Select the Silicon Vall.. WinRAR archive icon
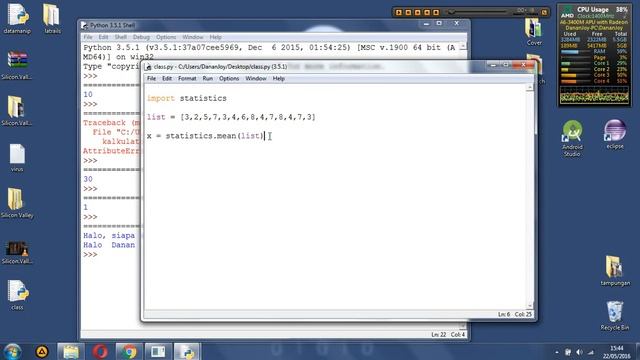Viewport: 640px width, 360px height. (17, 64)
